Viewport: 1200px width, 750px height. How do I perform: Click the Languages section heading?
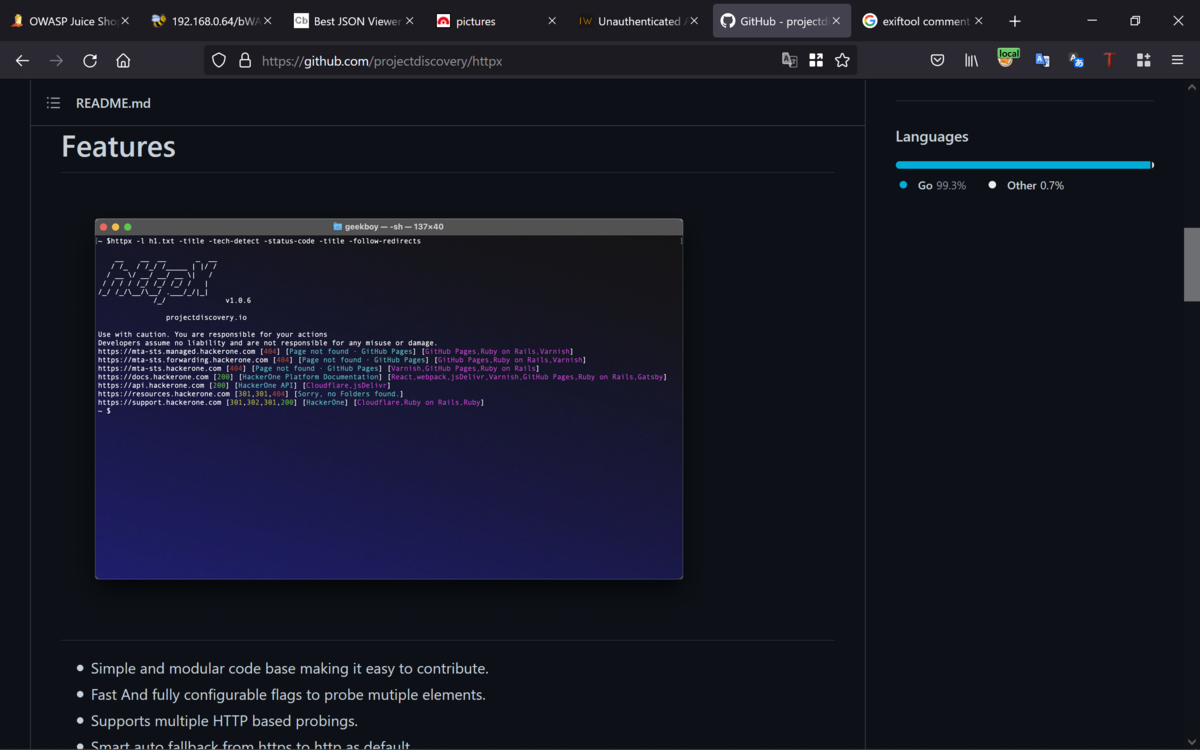pyautogui.click(x=932, y=137)
